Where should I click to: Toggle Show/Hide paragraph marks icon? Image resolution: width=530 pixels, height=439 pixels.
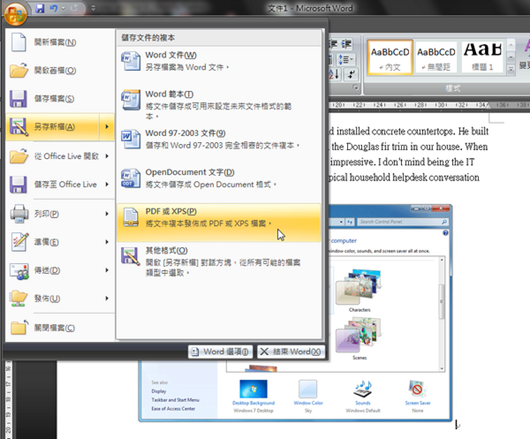(351, 74)
